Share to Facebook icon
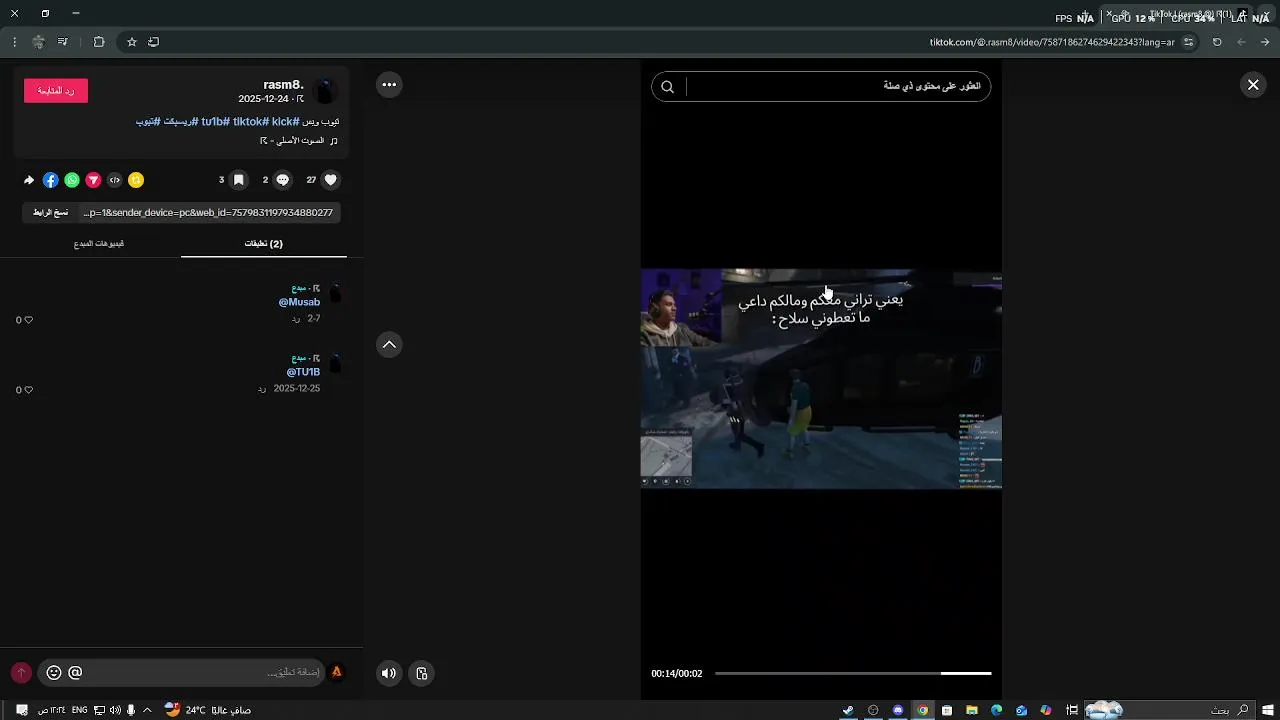Screen dimensions: 1280x720 (50, 180)
